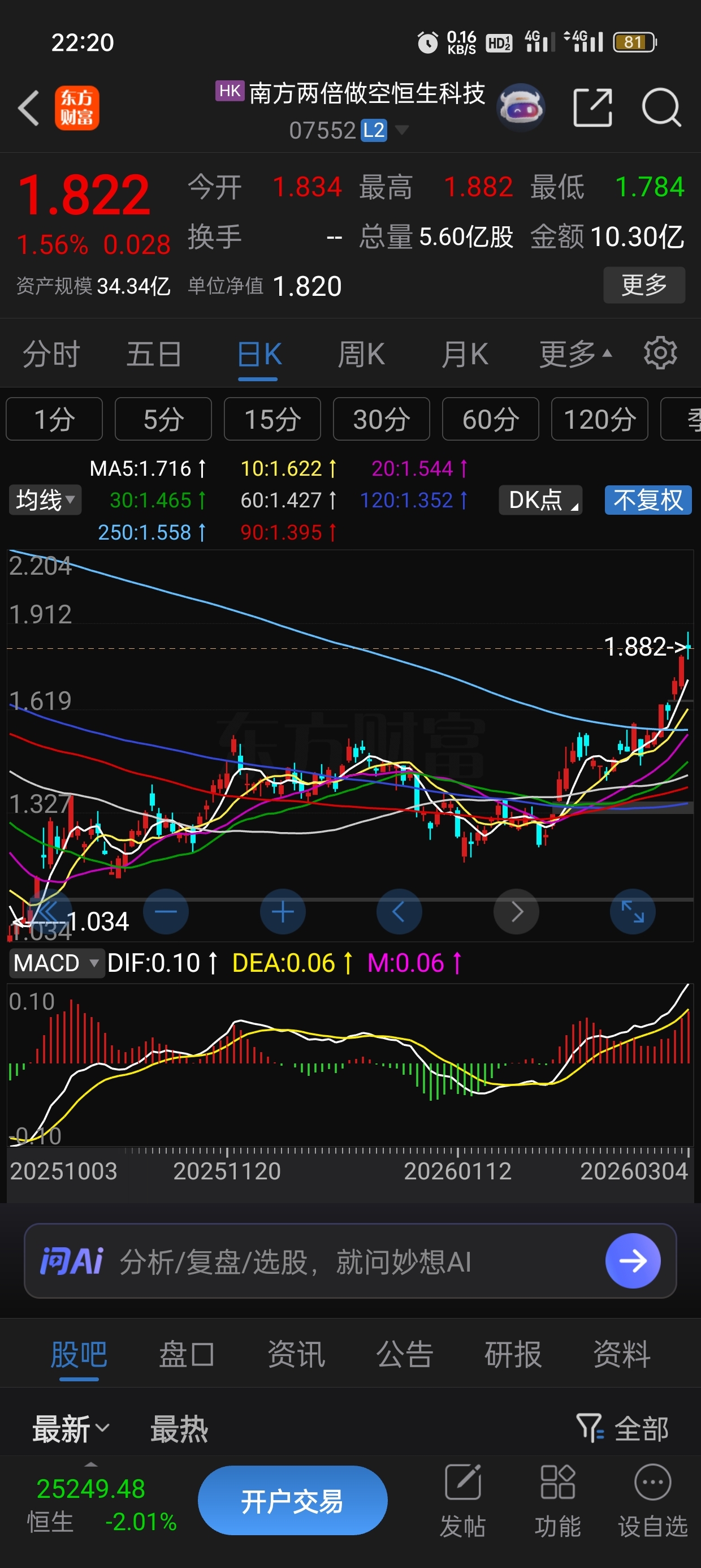This screenshot has width=701, height=1568.
Task: Select the 30分 interval
Action: click(x=382, y=419)
